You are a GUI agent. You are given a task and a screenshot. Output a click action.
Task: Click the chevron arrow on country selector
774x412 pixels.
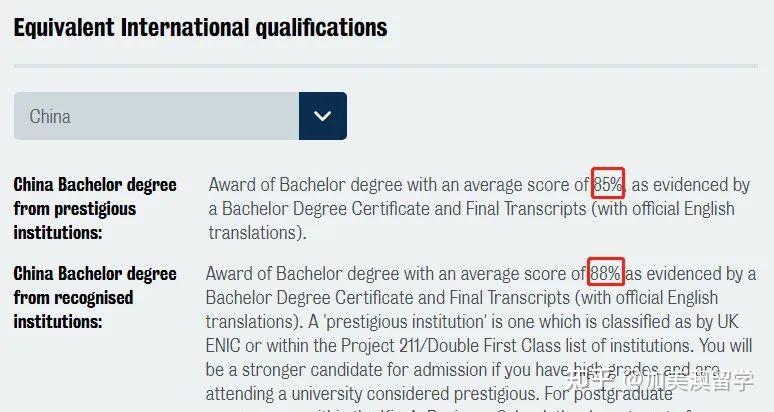(x=322, y=116)
